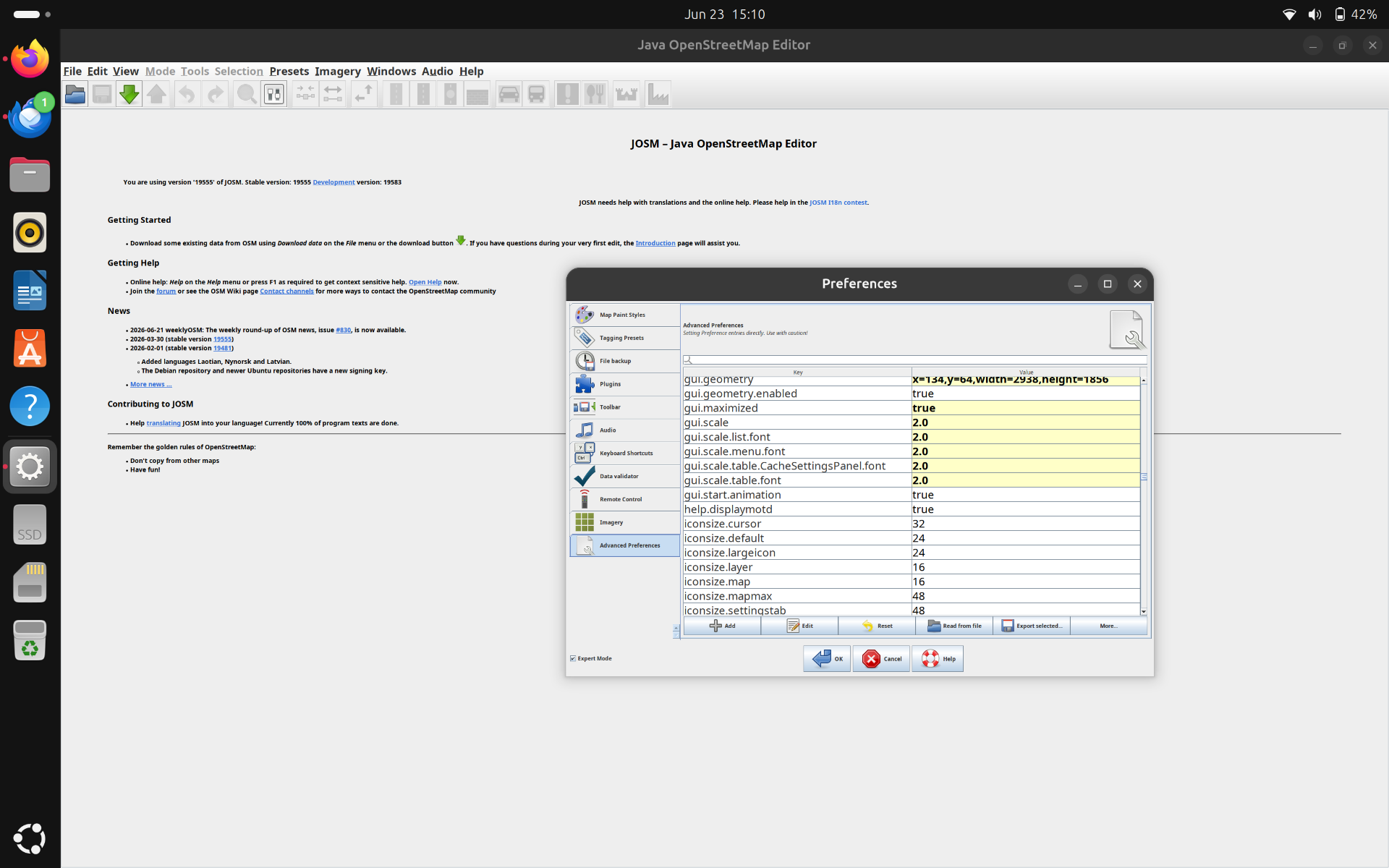Viewport: 1389px width, 868px height.
Task: Select the Data validator preferences tab
Action: point(625,477)
